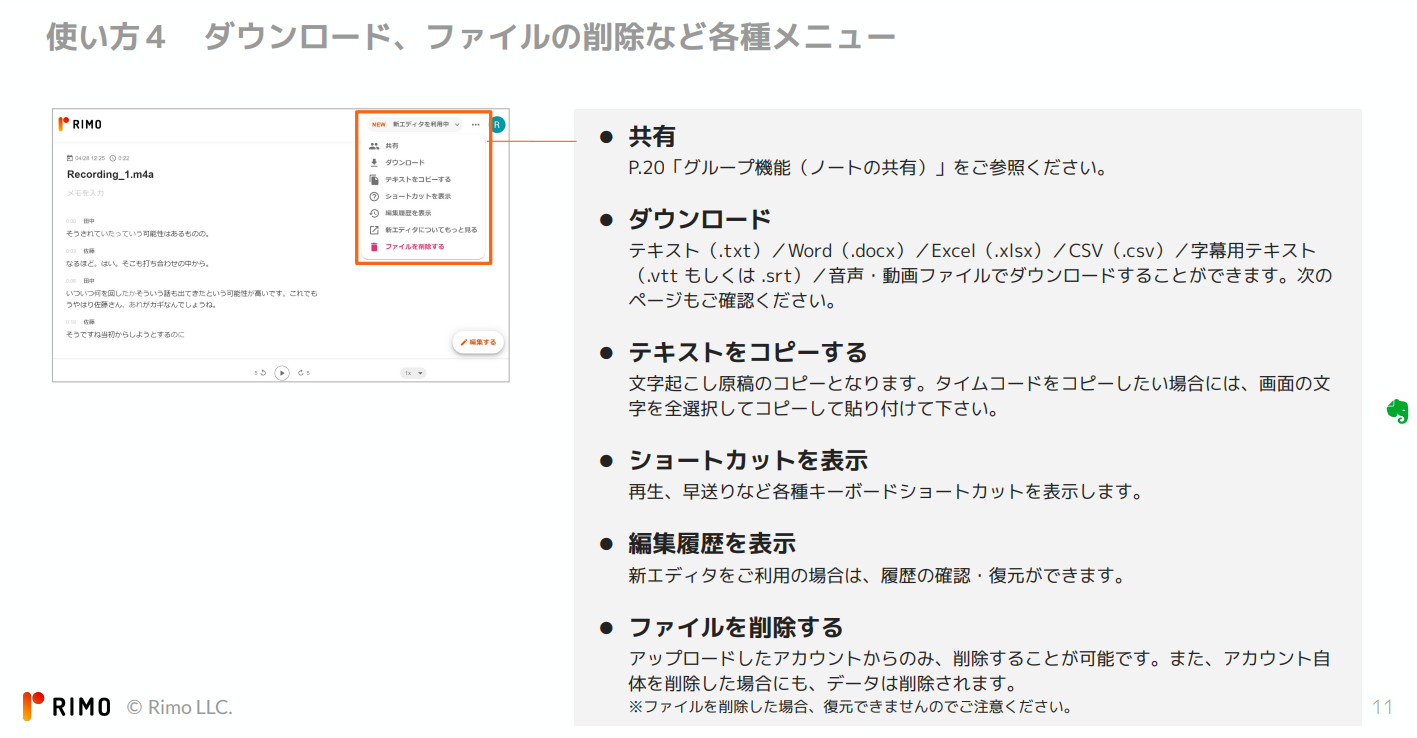1417x738 pixels.
Task: Click the Recording_1.m4a file title
Action: 110,174
